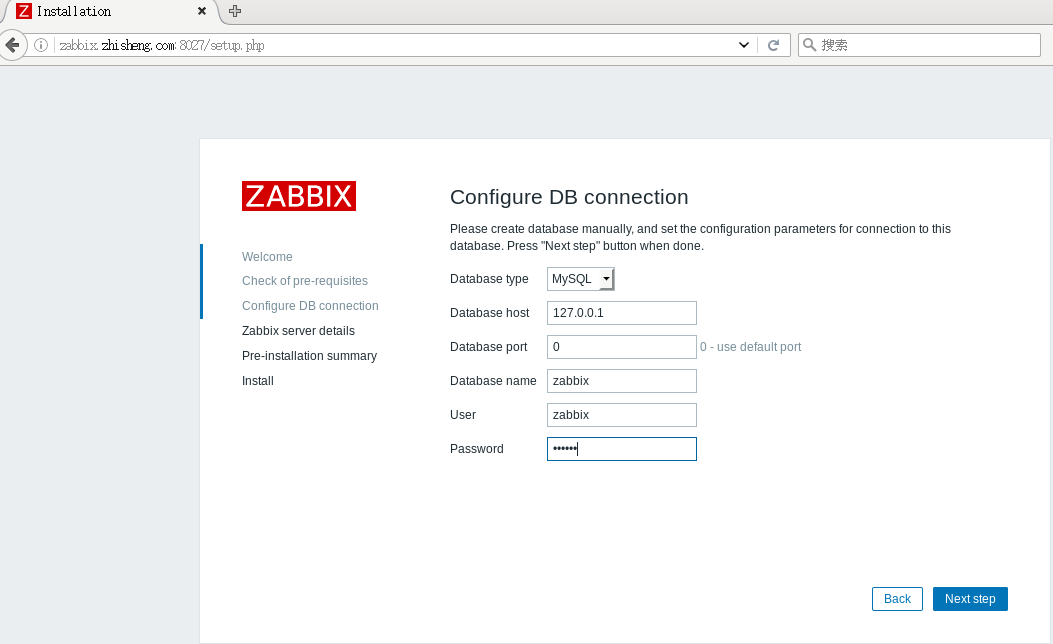This screenshot has width=1053, height=644.
Task: Click the browser back arrow button
Action: (x=12, y=45)
